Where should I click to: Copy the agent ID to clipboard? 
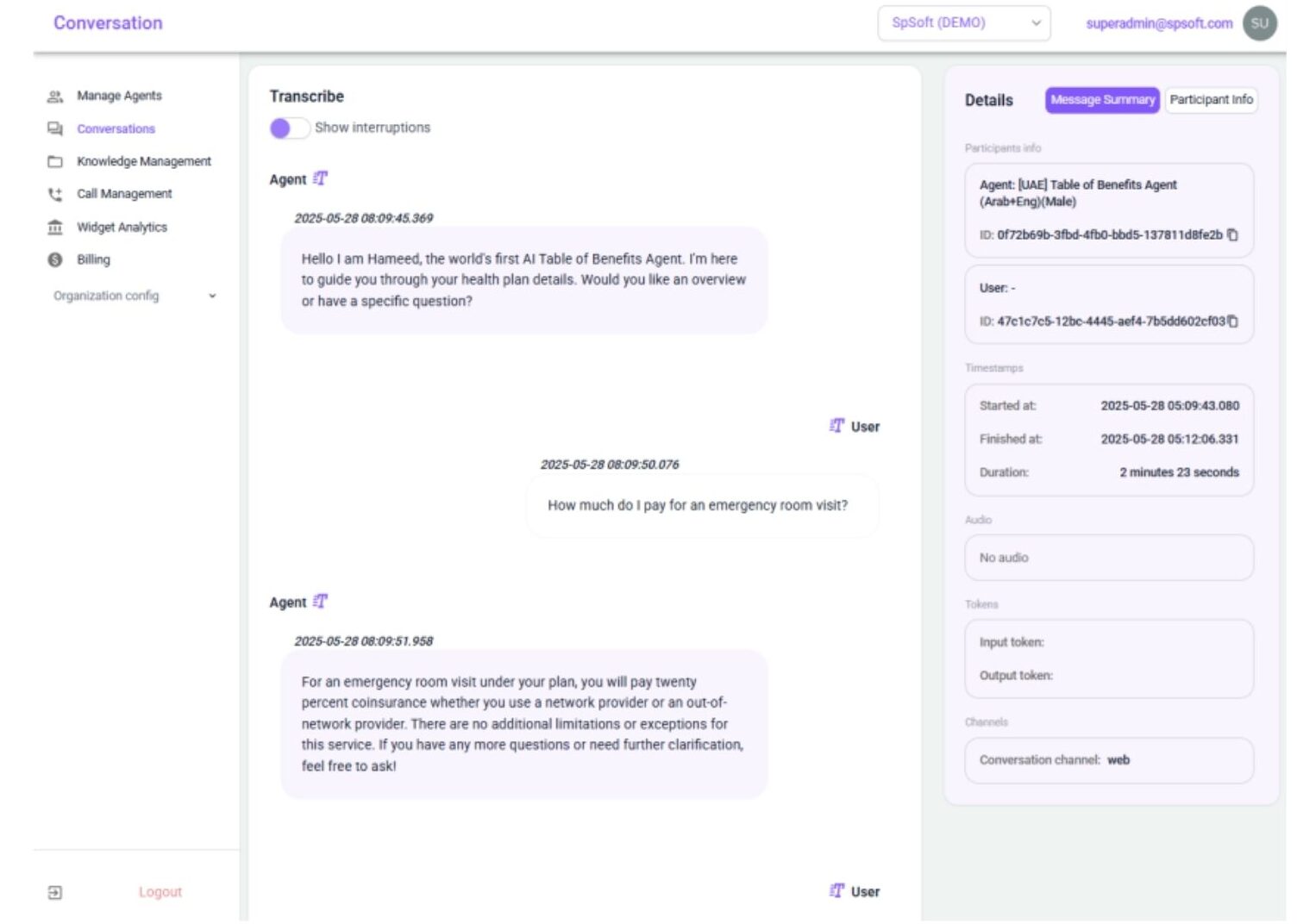[x=1232, y=235]
